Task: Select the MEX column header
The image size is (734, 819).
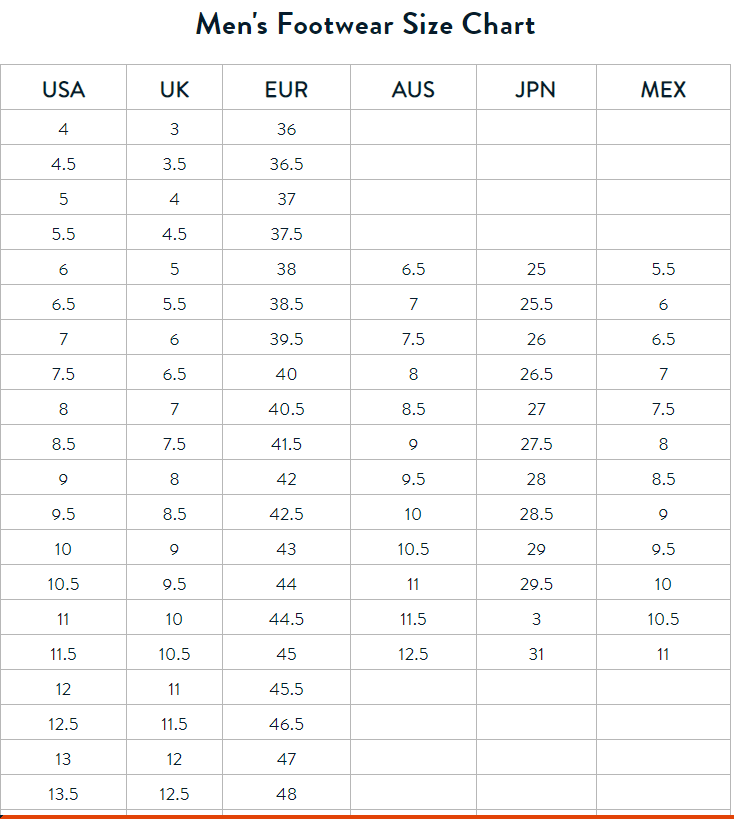Action: click(x=663, y=90)
